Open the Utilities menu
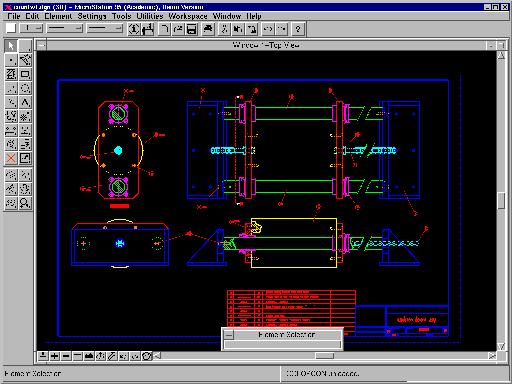This screenshot has height=384, width=512. 150,16
